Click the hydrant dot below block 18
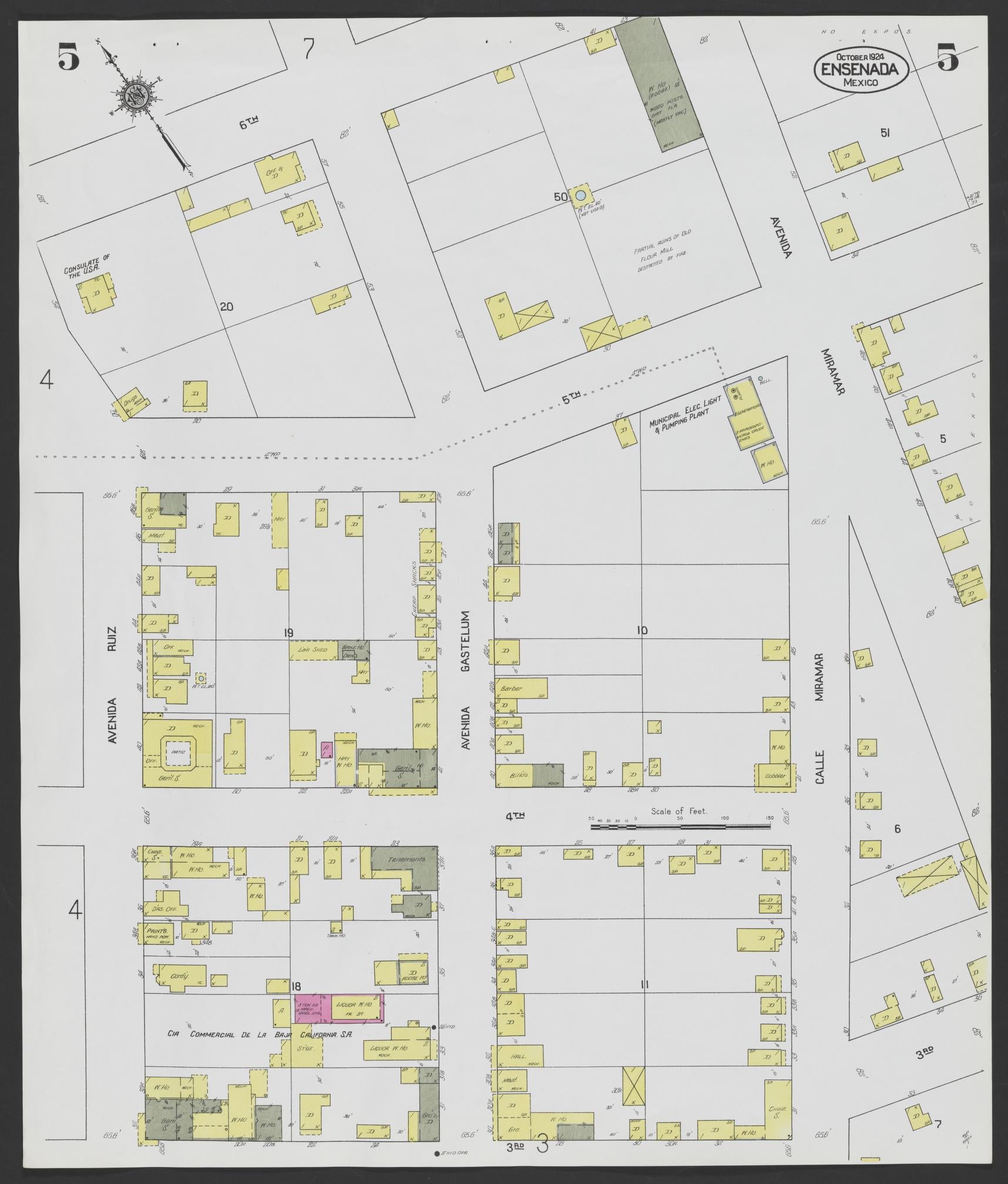Screen dimensions: 1008x1184 (437, 1153)
